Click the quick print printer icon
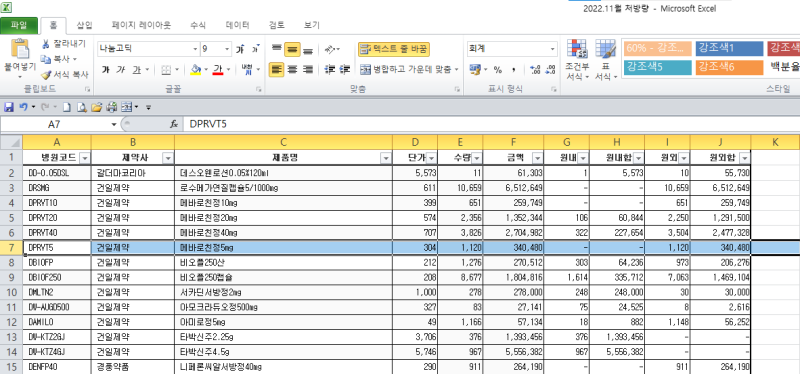Viewport: 800px width, 374px height. pyautogui.click(x=112, y=107)
